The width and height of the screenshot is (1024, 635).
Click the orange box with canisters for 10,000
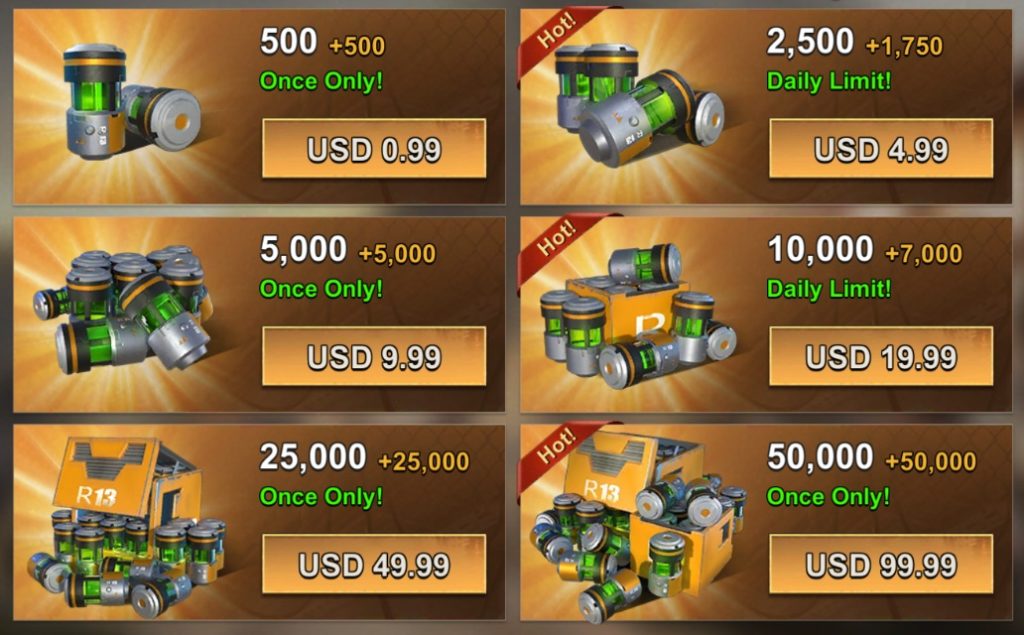(x=639, y=316)
